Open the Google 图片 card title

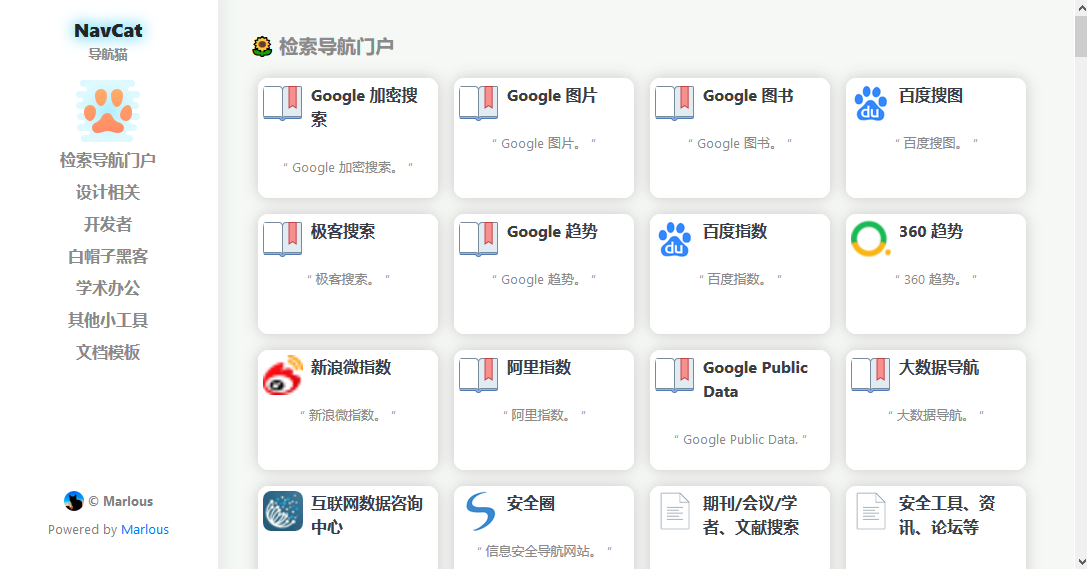click(x=552, y=96)
